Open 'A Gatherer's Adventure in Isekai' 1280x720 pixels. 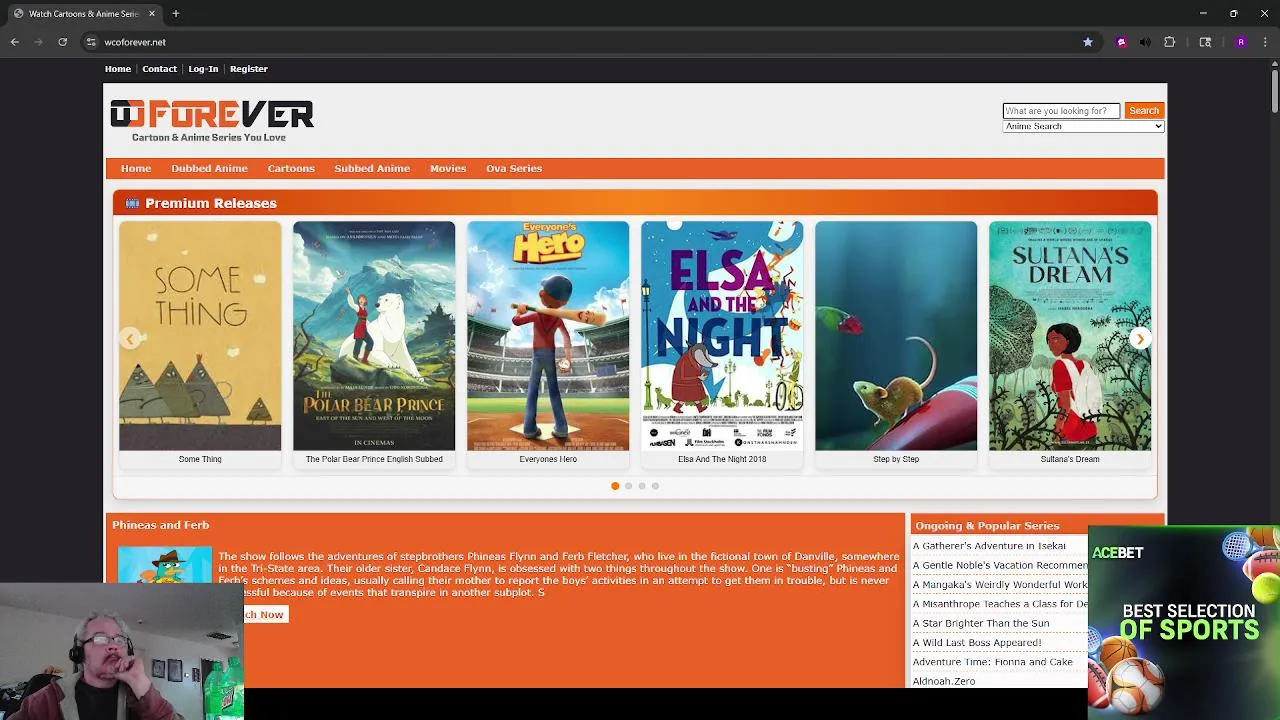989,546
